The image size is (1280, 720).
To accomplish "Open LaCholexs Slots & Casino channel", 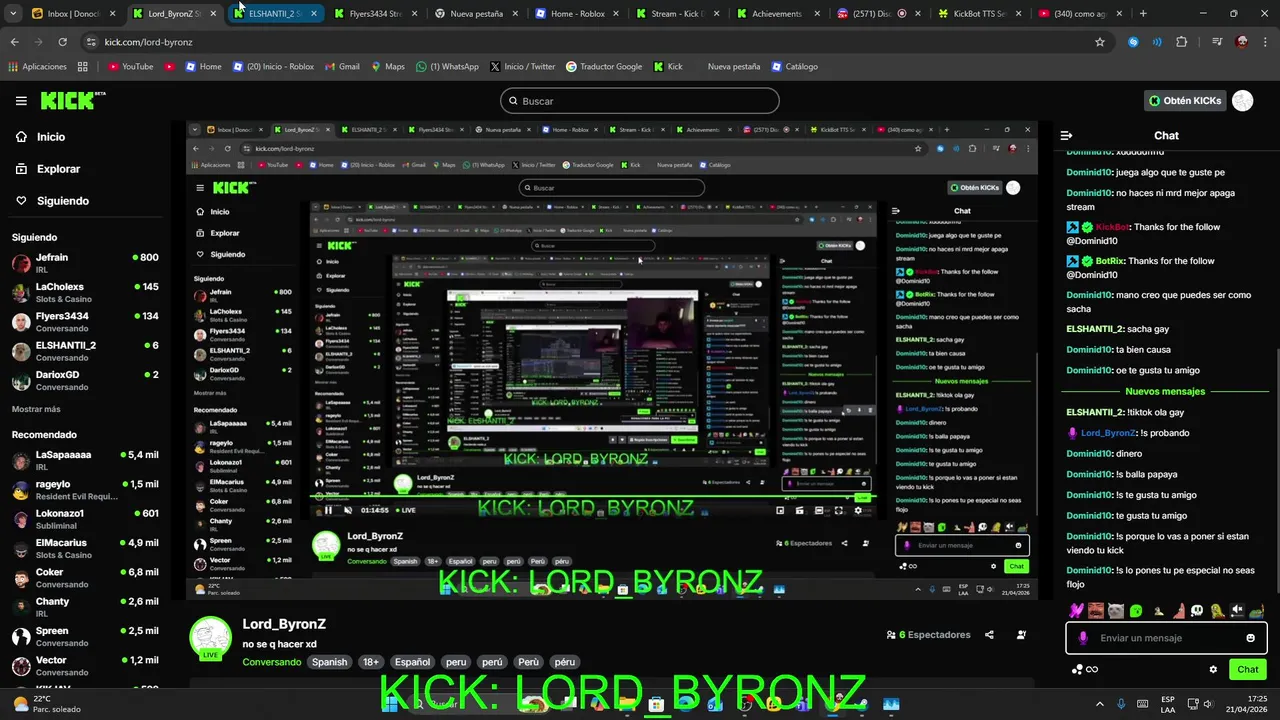I will coord(85,293).
